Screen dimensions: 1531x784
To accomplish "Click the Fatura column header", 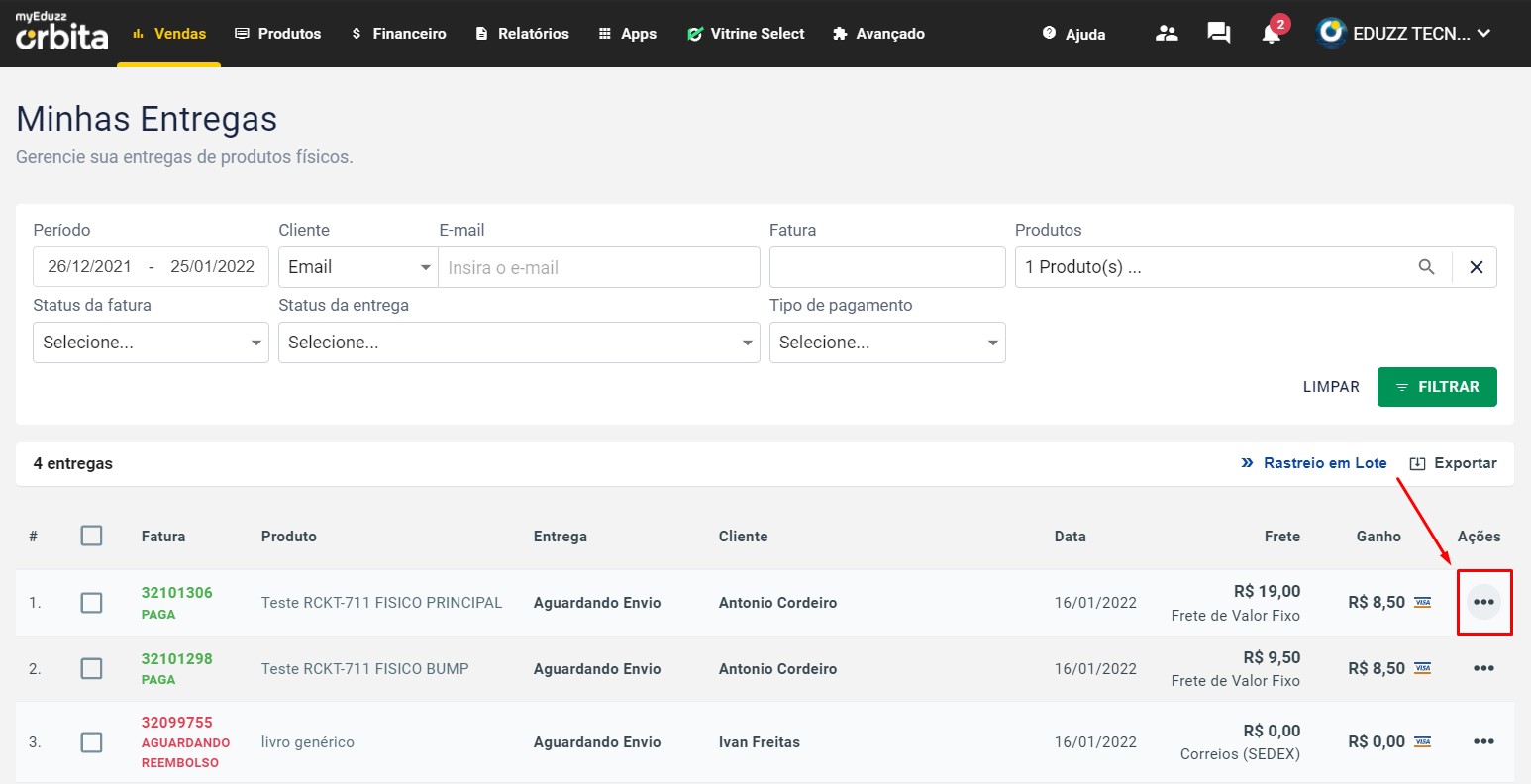I will (163, 537).
